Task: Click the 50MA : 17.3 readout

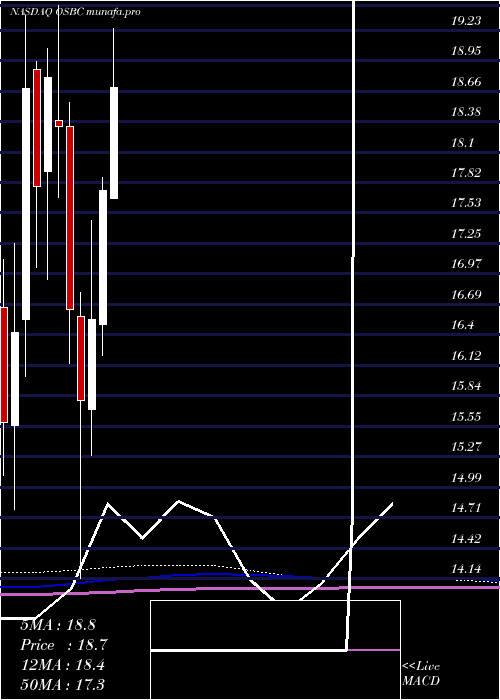Action: click(x=62, y=684)
